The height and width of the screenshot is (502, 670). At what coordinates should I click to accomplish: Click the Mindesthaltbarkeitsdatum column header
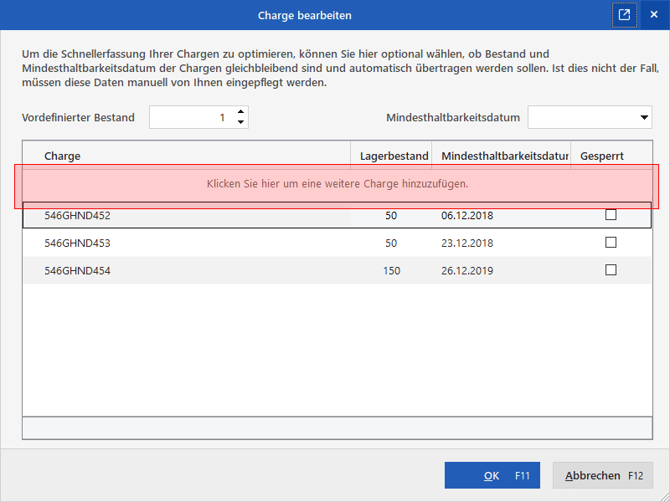click(501, 156)
